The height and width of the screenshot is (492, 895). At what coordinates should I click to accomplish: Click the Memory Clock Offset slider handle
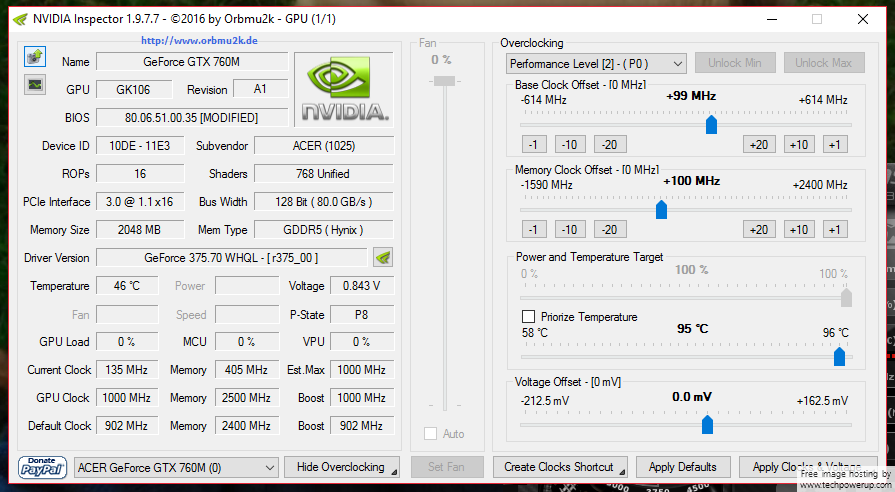coord(662,209)
